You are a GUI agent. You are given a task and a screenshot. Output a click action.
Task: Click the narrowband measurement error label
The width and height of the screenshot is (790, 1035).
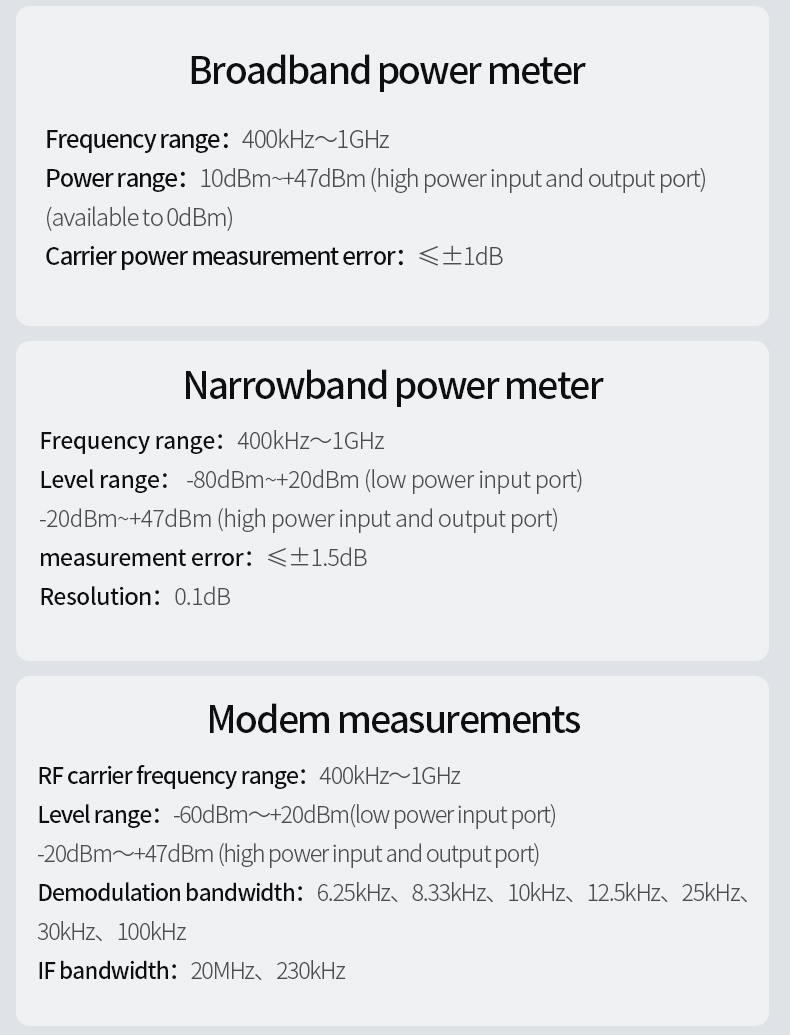(x=143, y=558)
